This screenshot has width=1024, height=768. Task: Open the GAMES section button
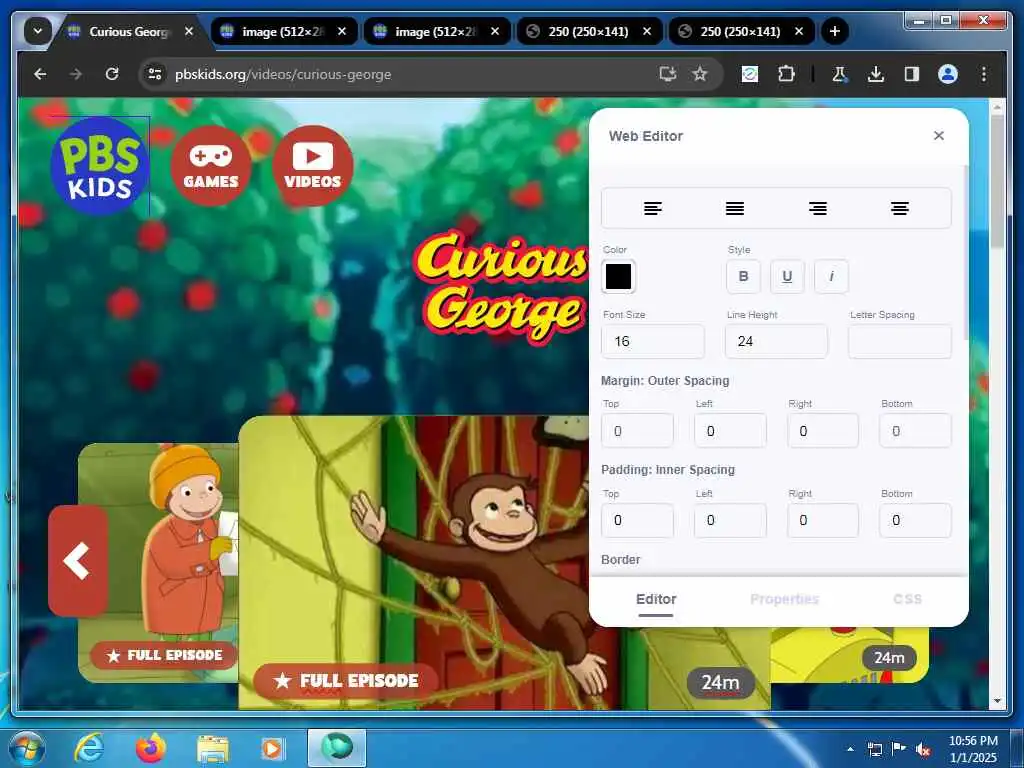[x=210, y=166]
